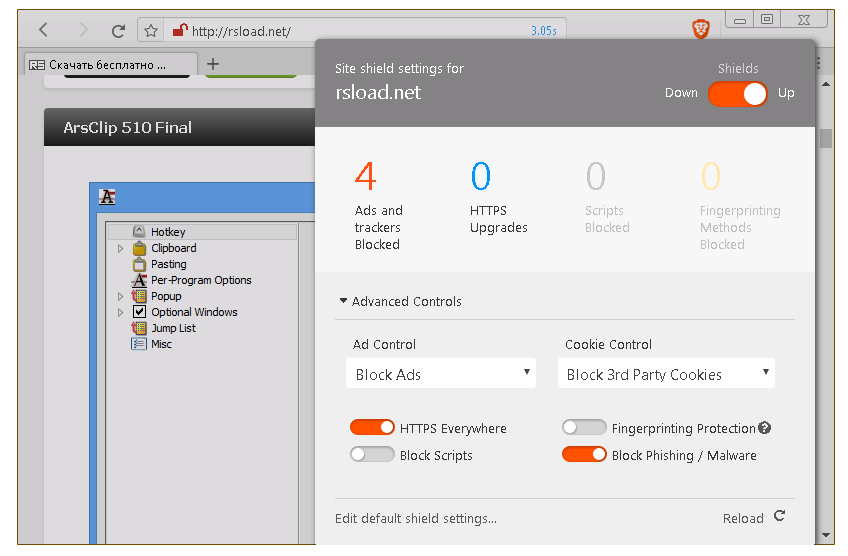Screen dimensions: 848x556
Task: Click the ArsClip 510 Final heading
Action: tap(128, 128)
